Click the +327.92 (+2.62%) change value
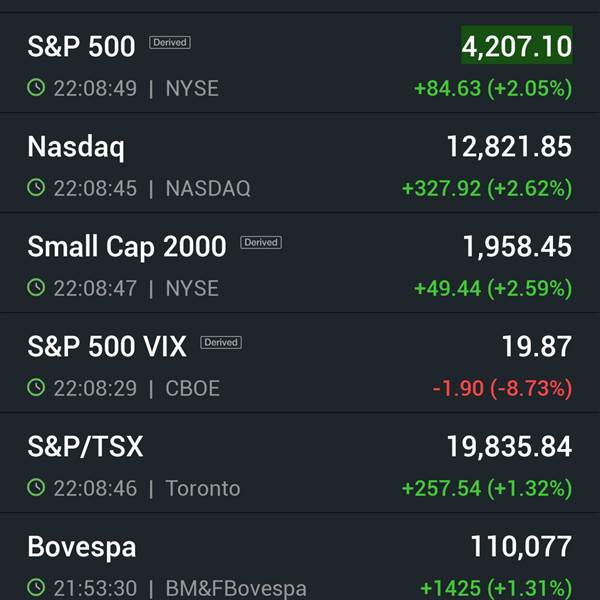Viewport: 600px width, 600px height. (487, 188)
